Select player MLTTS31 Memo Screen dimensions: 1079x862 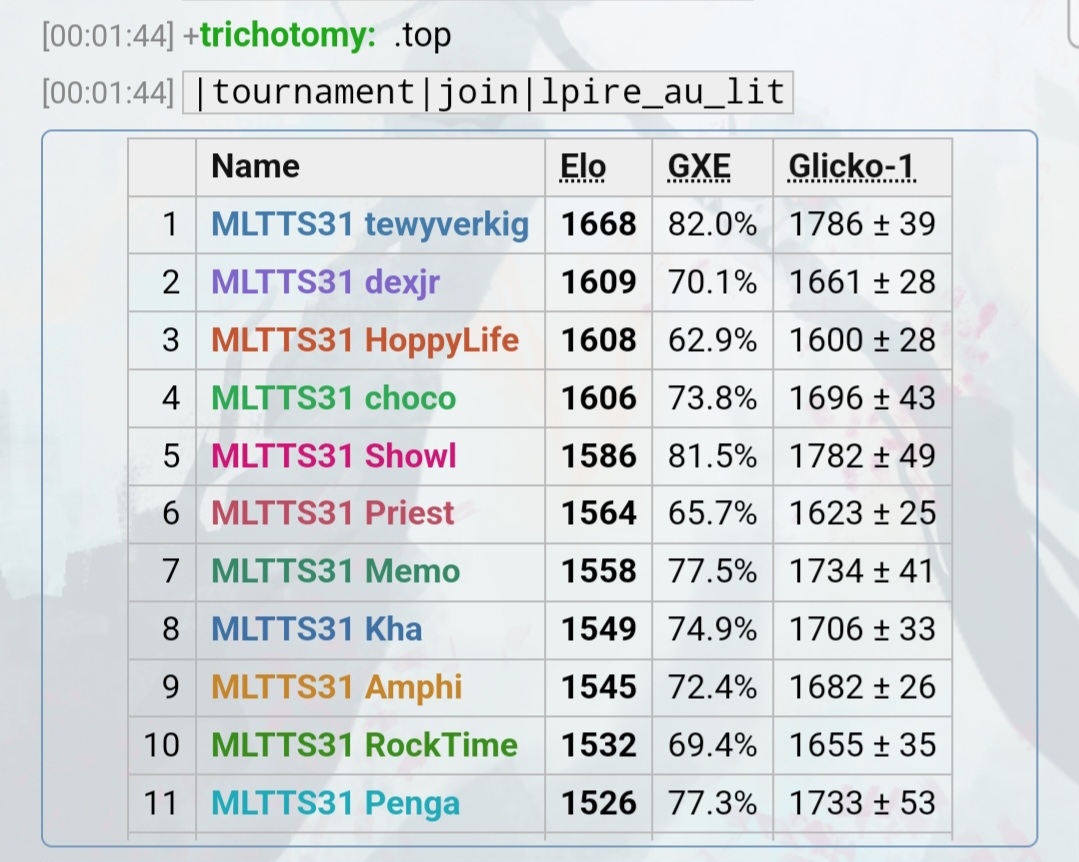(x=336, y=571)
